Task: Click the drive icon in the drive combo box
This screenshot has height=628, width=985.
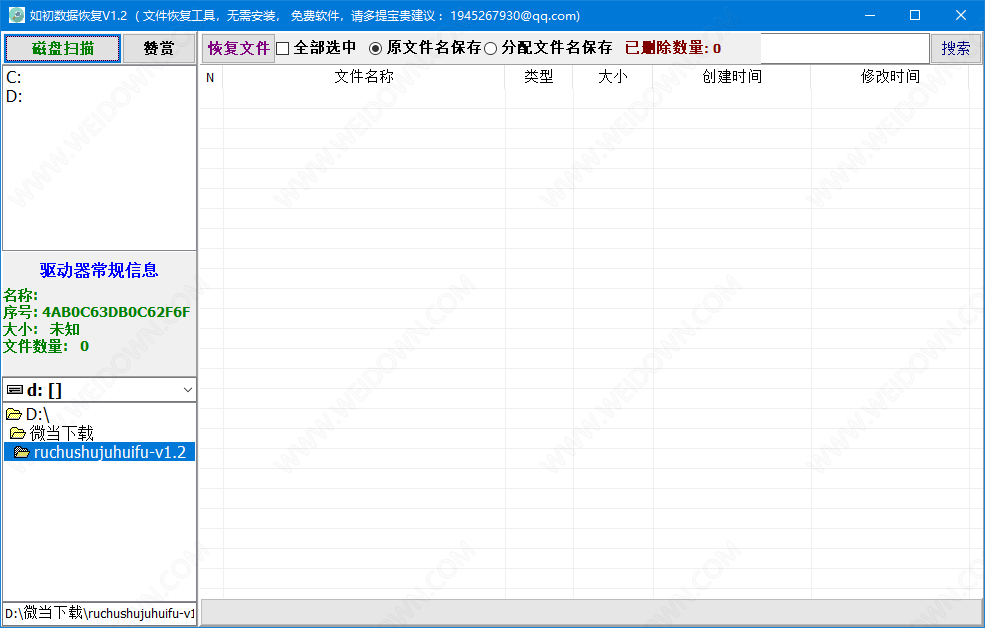Action: tap(14, 390)
